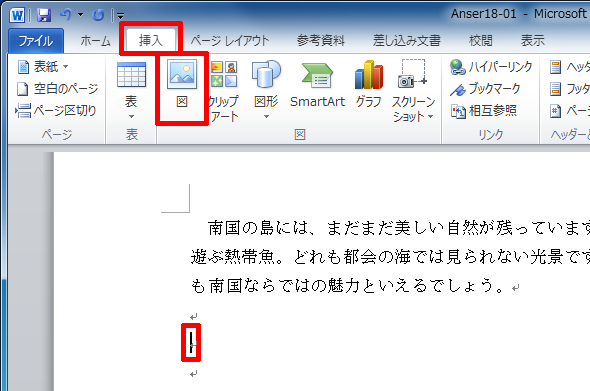Open the フッター footer option
The width and height of the screenshot is (590, 391).
click(569, 89)
